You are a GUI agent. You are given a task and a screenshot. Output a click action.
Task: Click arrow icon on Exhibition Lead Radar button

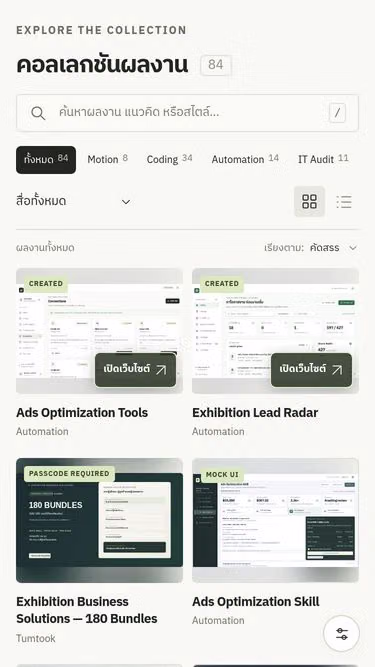pos(337,370)
